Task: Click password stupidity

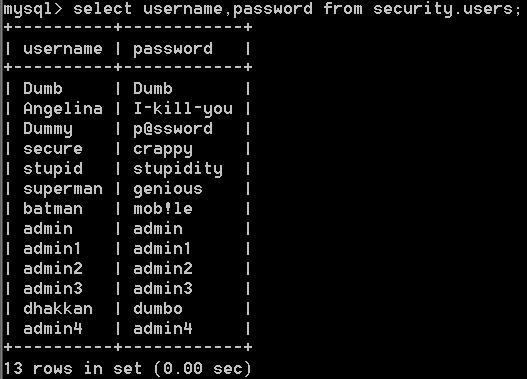Action: point(178,170)
